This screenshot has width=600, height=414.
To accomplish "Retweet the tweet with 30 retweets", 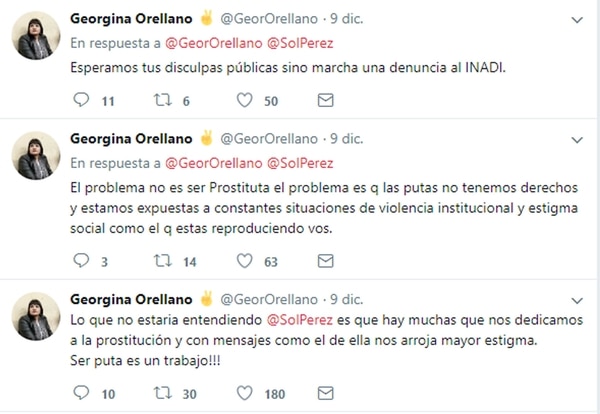I will [x=161, y=393].
